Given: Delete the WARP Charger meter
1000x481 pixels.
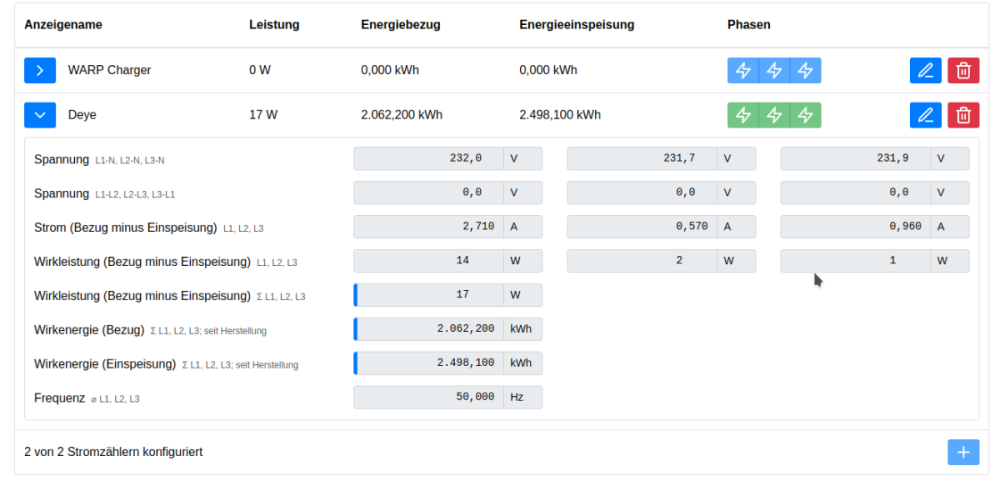Looking at the screenshot, I should point(963,70).
